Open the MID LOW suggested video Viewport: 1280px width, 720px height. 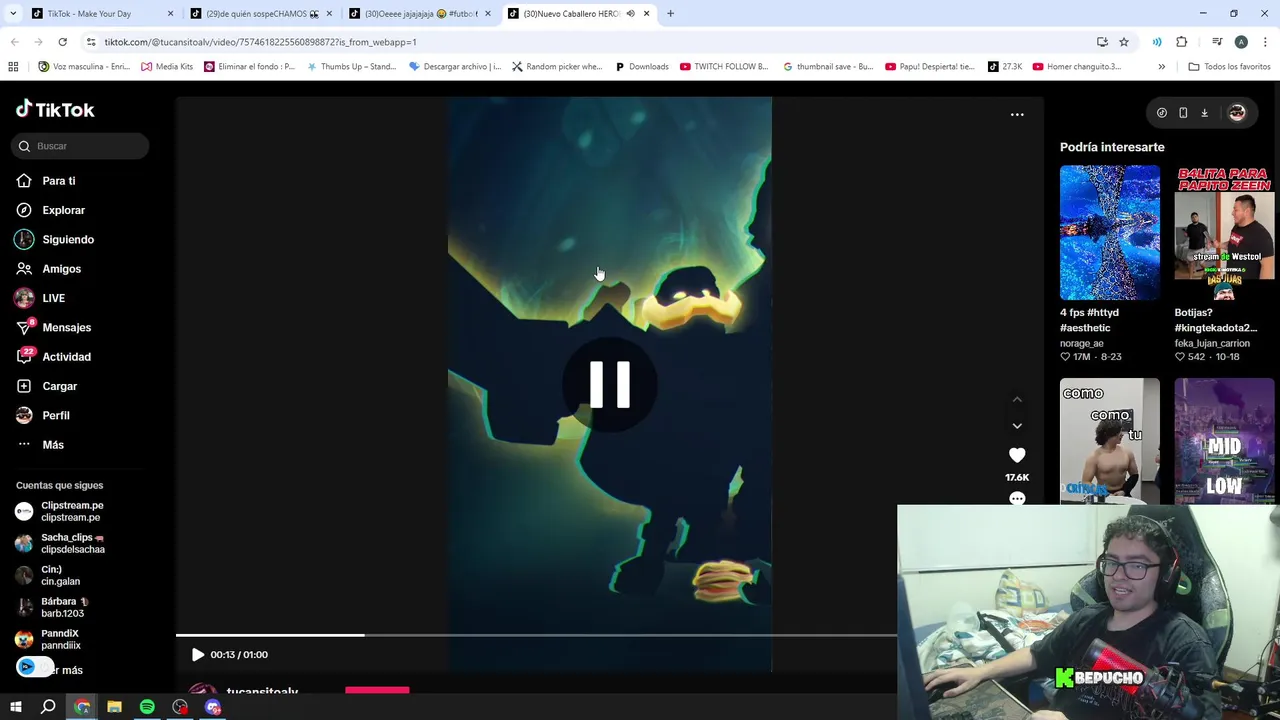(x=1224, y=441)
